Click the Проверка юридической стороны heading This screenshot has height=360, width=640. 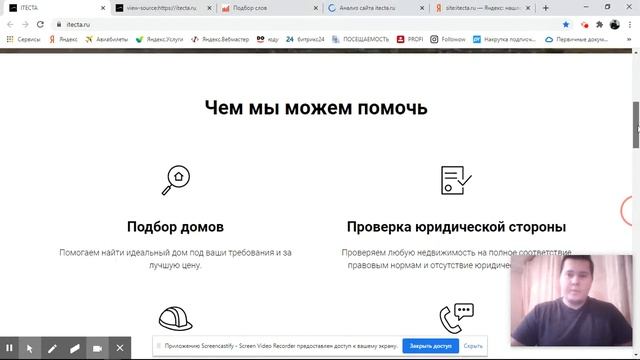tap(456, 227)
